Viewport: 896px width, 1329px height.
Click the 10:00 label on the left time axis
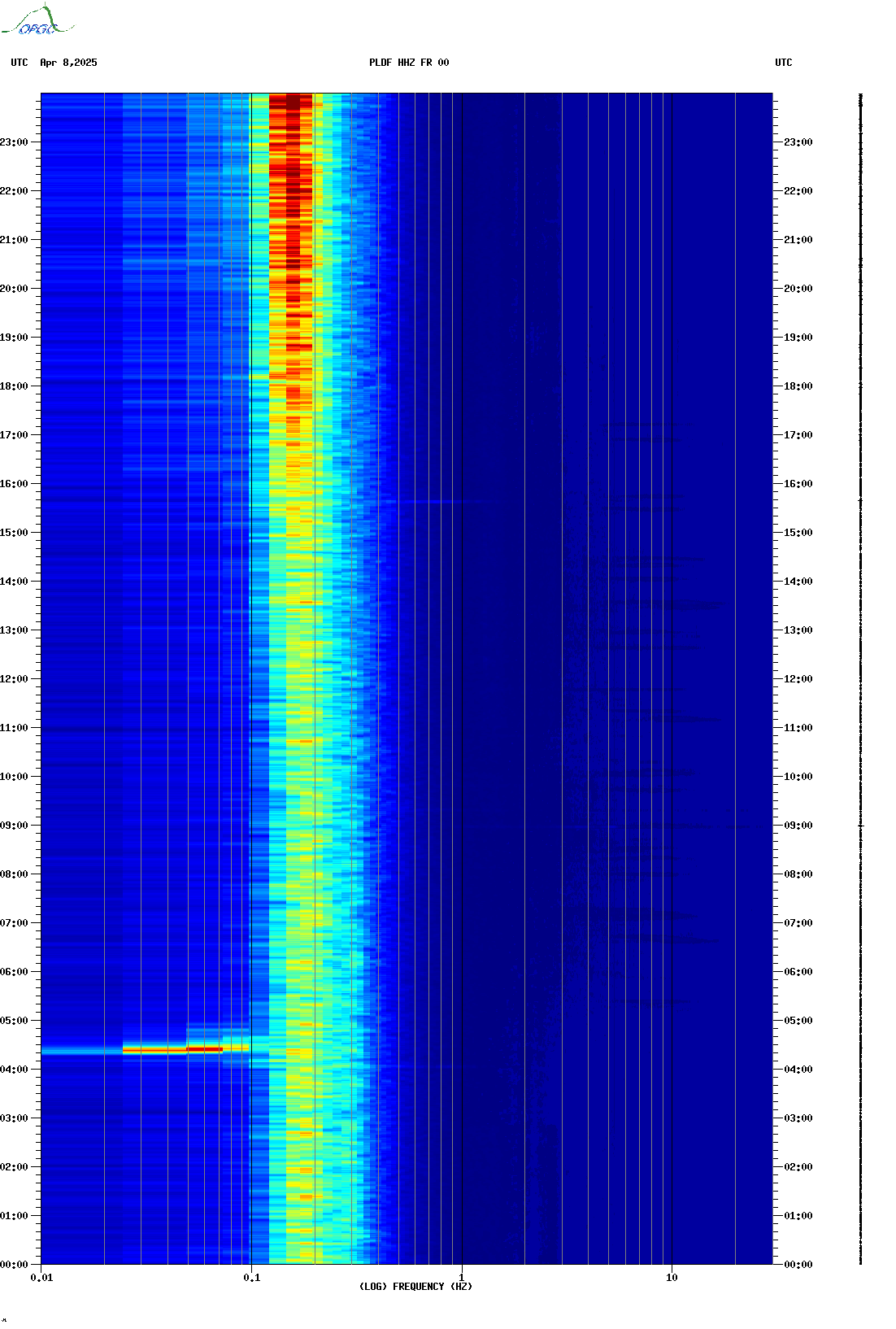[15, 777]
